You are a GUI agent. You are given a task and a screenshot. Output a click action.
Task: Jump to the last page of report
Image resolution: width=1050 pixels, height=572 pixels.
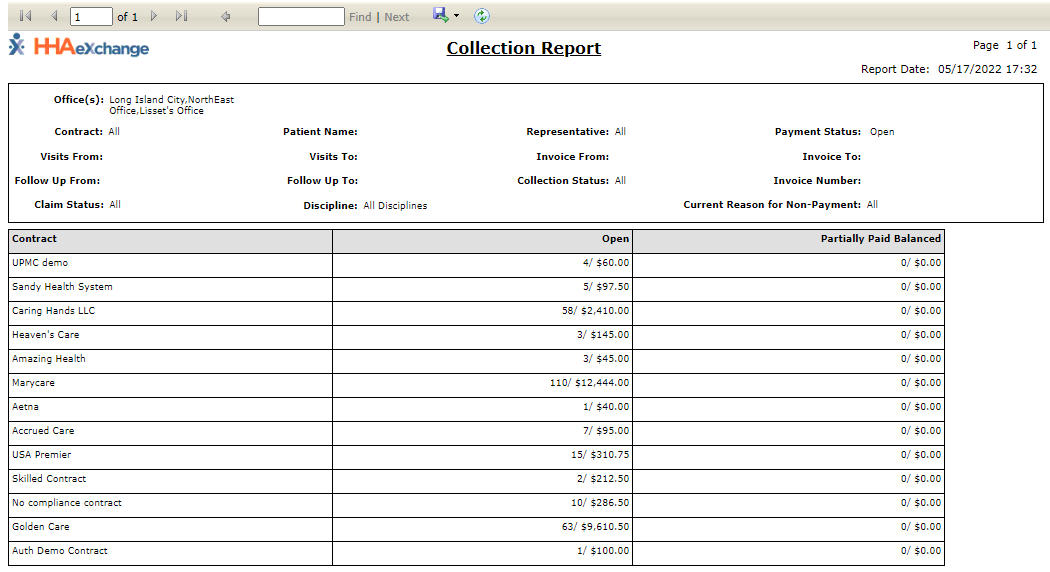tap(181, 16)
